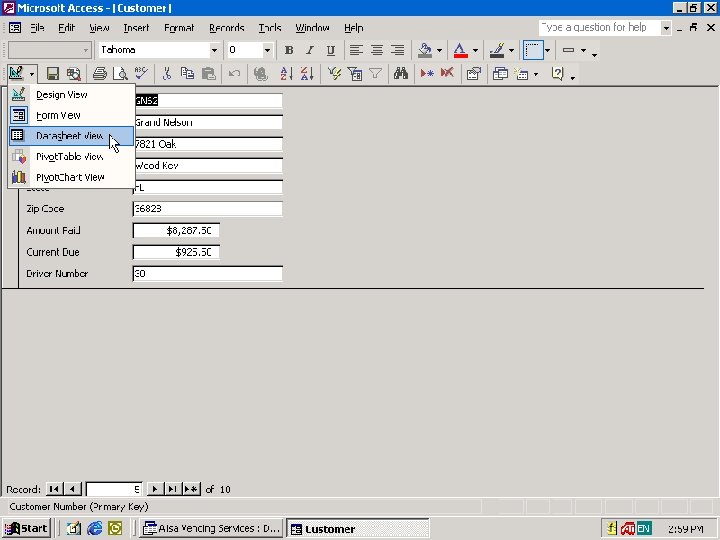Align text right
720x540 pixels.
point(397,50)
